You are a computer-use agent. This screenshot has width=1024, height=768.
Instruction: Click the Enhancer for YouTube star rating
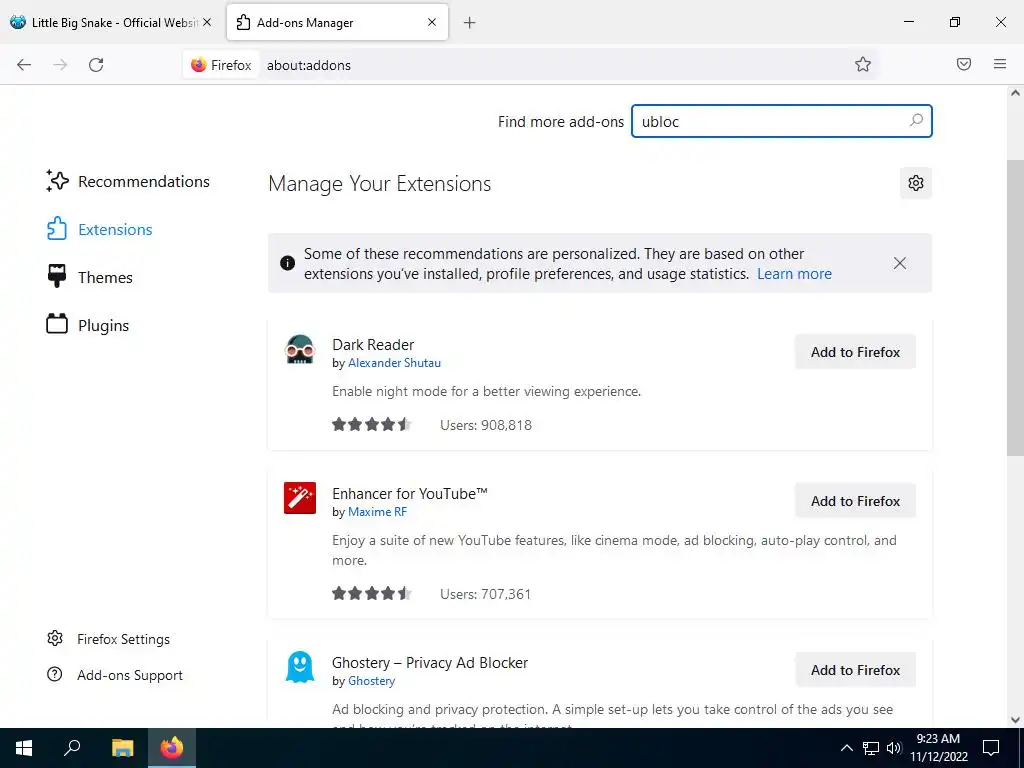point(372,594)
